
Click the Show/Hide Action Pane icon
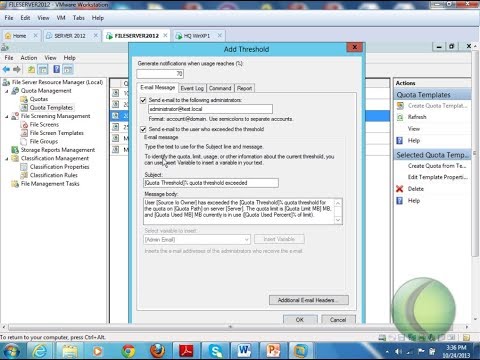(68, 69)
